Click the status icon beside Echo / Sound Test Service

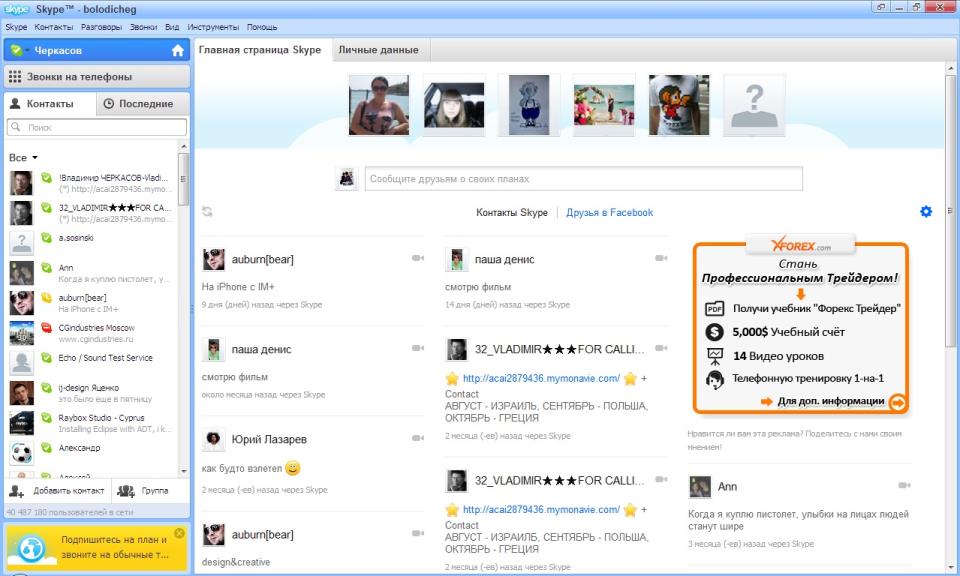click(x=46, y=357)
